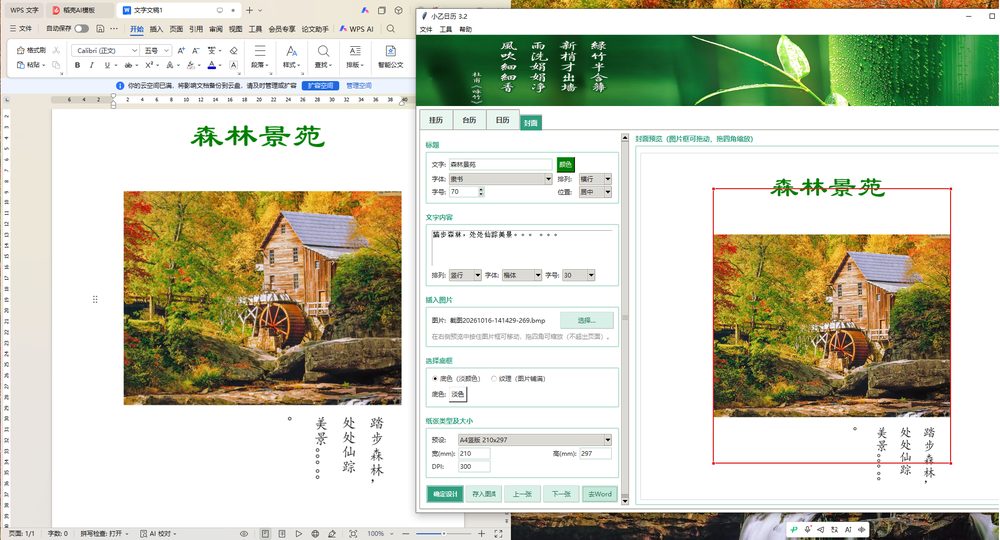Open the Insert tab in WPS
The image size is (1000, 540).
pos(156,29)
